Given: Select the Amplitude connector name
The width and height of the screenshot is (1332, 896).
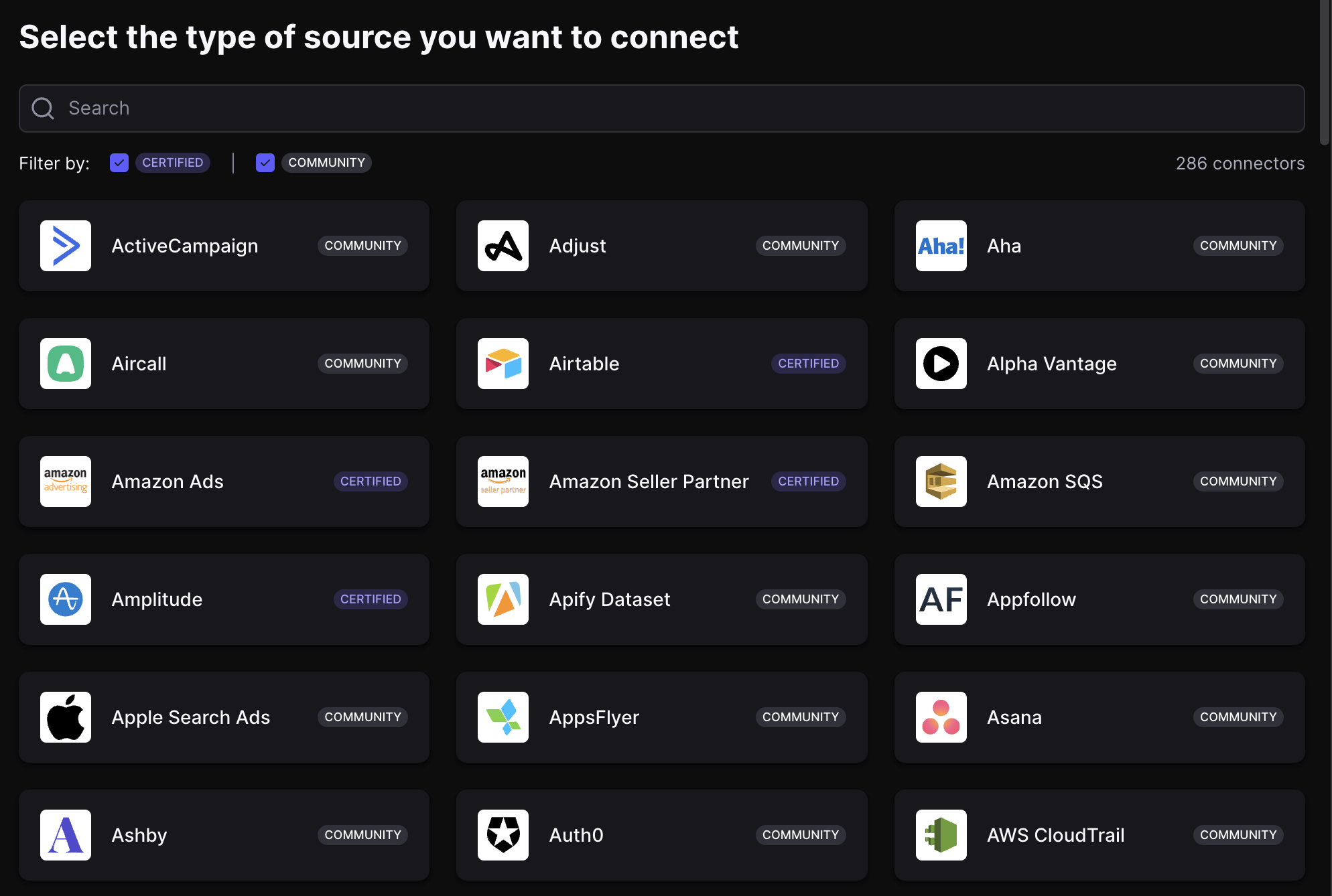Looking at the screenshot, I should pos(157,599).
